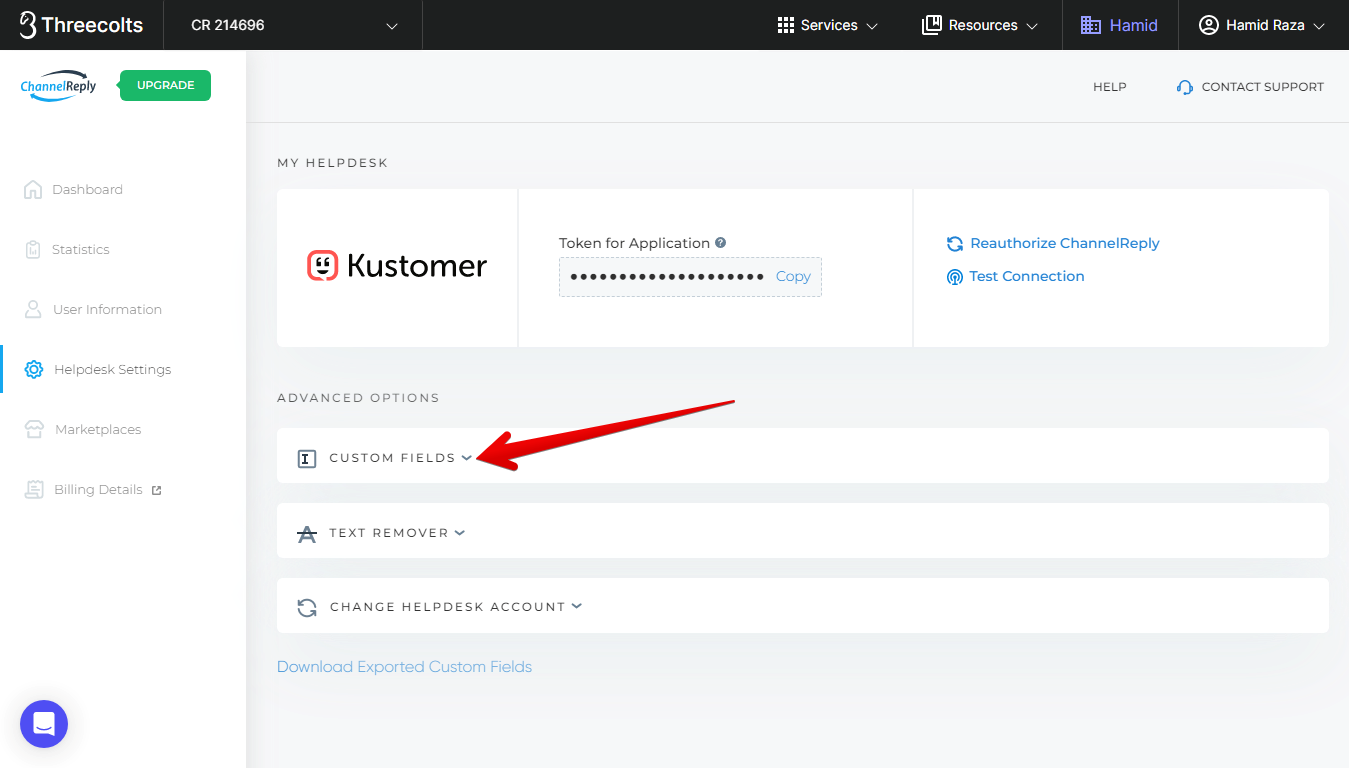Click Test Connection link
The height and width of the screenshot is (768, 1349).
[x=1027, y=276]
